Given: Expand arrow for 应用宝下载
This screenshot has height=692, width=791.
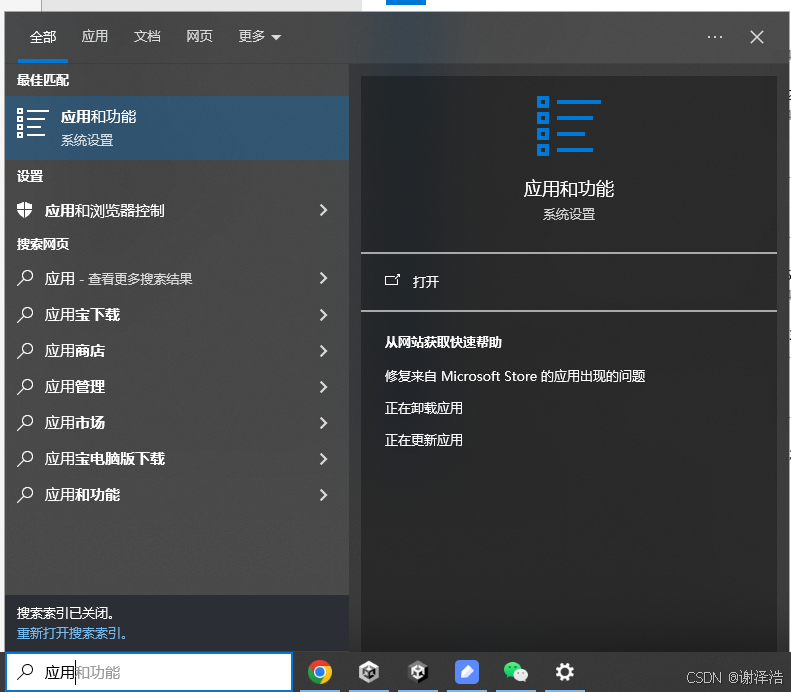Looking at the screenshot, I should tap(323, 315).
